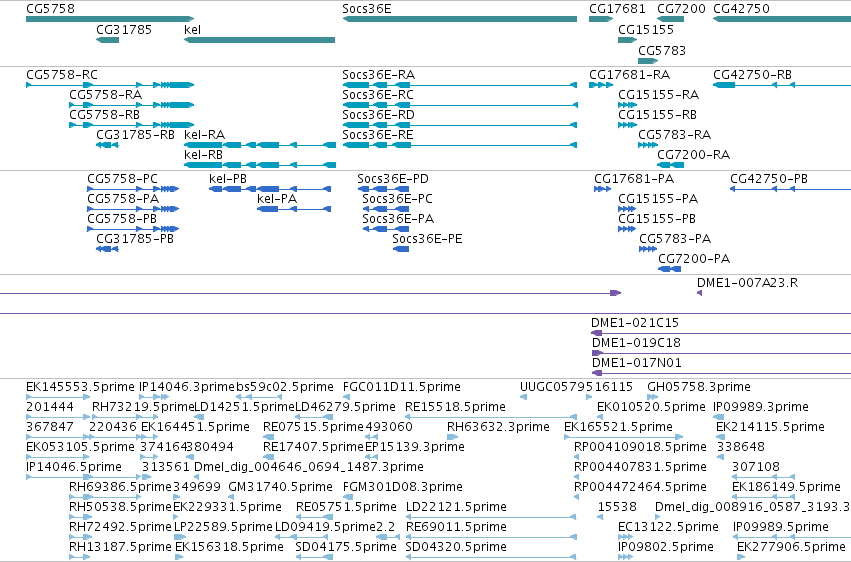This screenshot has height=562, width=851.
Task: Select the SD04320.5prime EST feature
Action: tap(491, 557)
